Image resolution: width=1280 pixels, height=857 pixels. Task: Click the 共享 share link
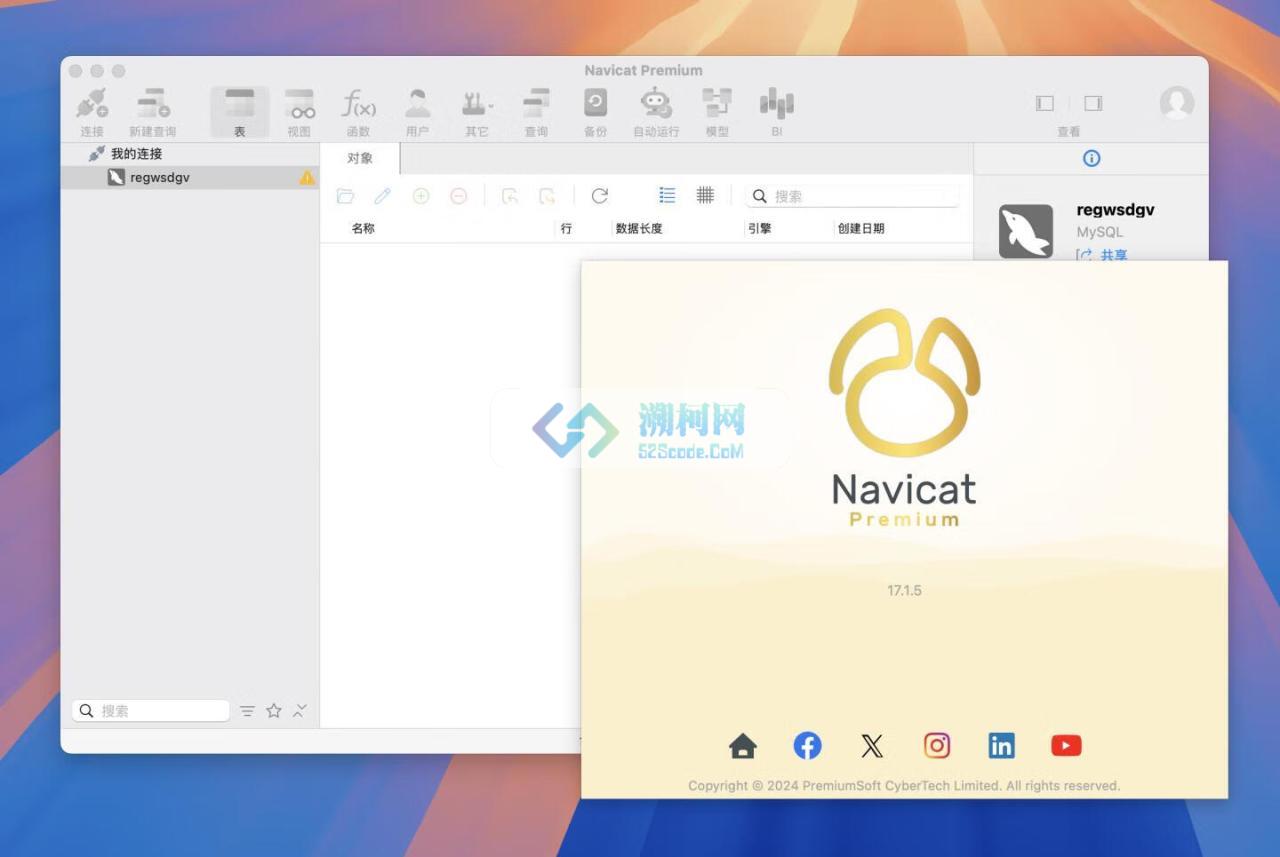click(1113, 254)
